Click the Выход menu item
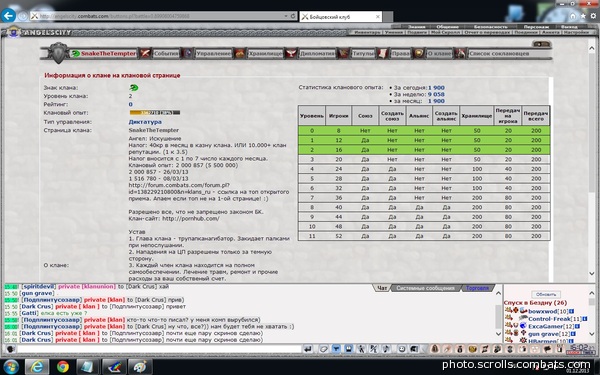The image size is (600, 375). [569, 27]
